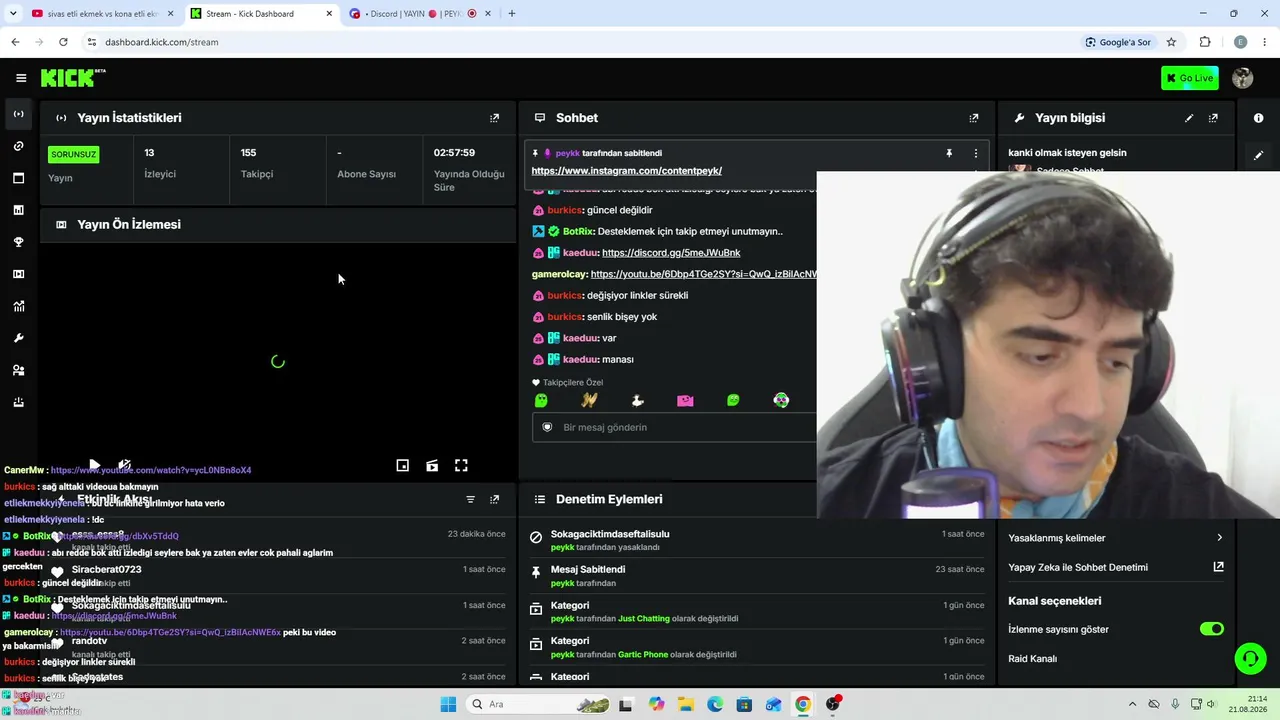Select the Stream - Kick Dashboard tab

260,14
